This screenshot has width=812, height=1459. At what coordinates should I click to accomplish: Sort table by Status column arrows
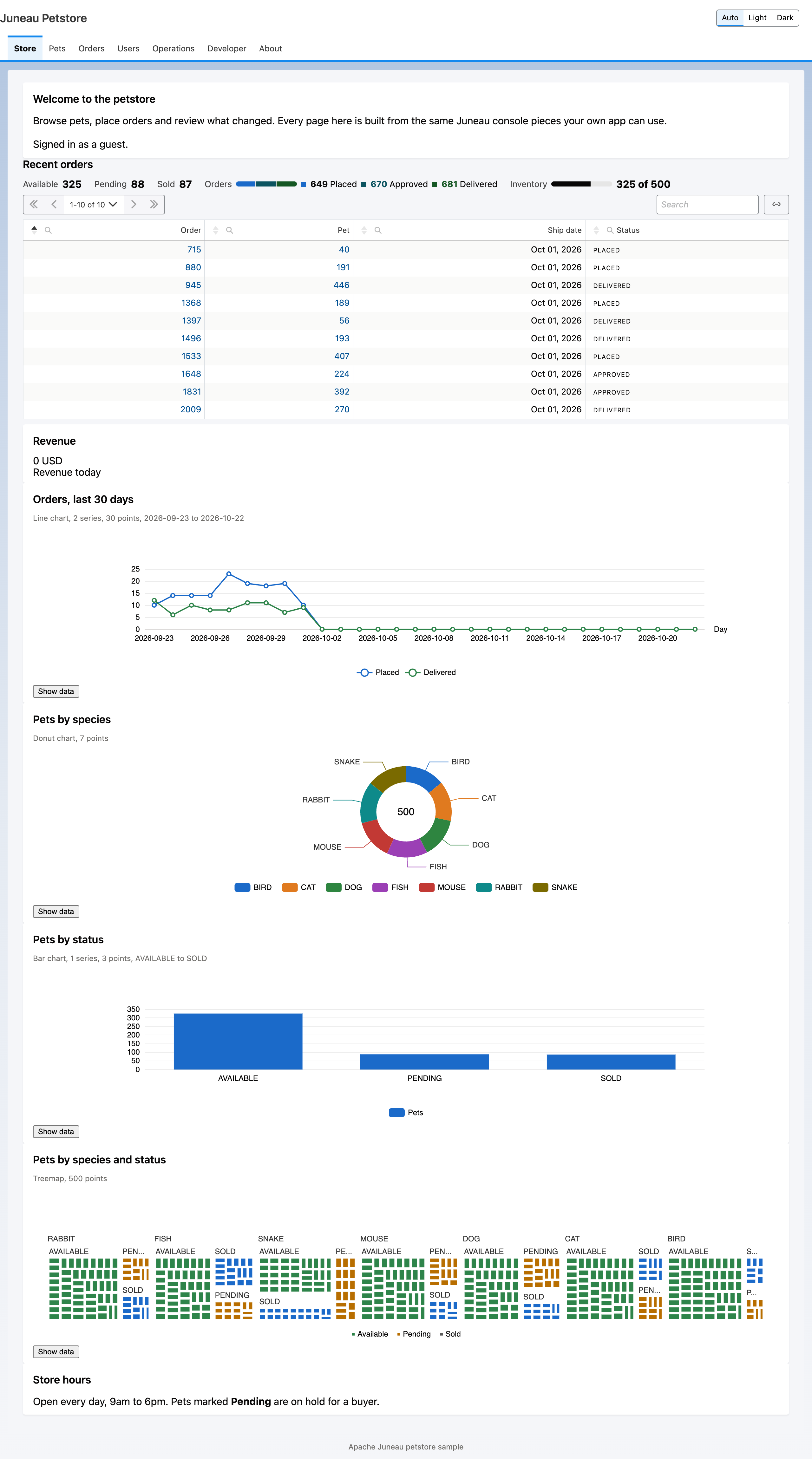(x=596, y=230)
